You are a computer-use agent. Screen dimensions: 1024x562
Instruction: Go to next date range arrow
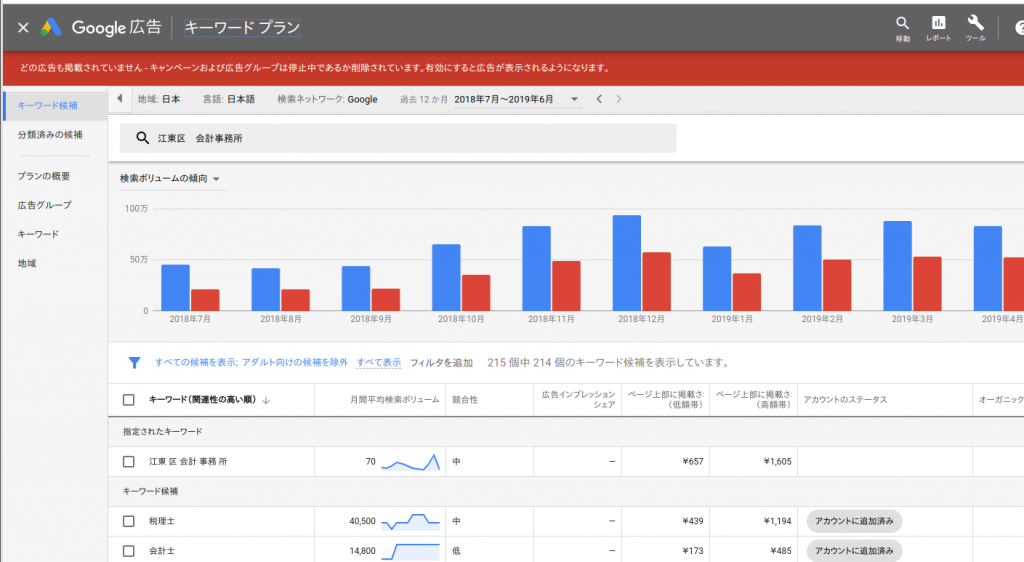[618, 99]
